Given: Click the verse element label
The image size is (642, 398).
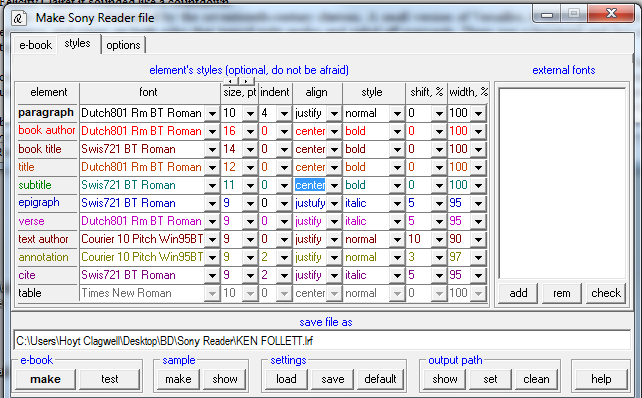Looking at the screenshot, I should [31, 222].
